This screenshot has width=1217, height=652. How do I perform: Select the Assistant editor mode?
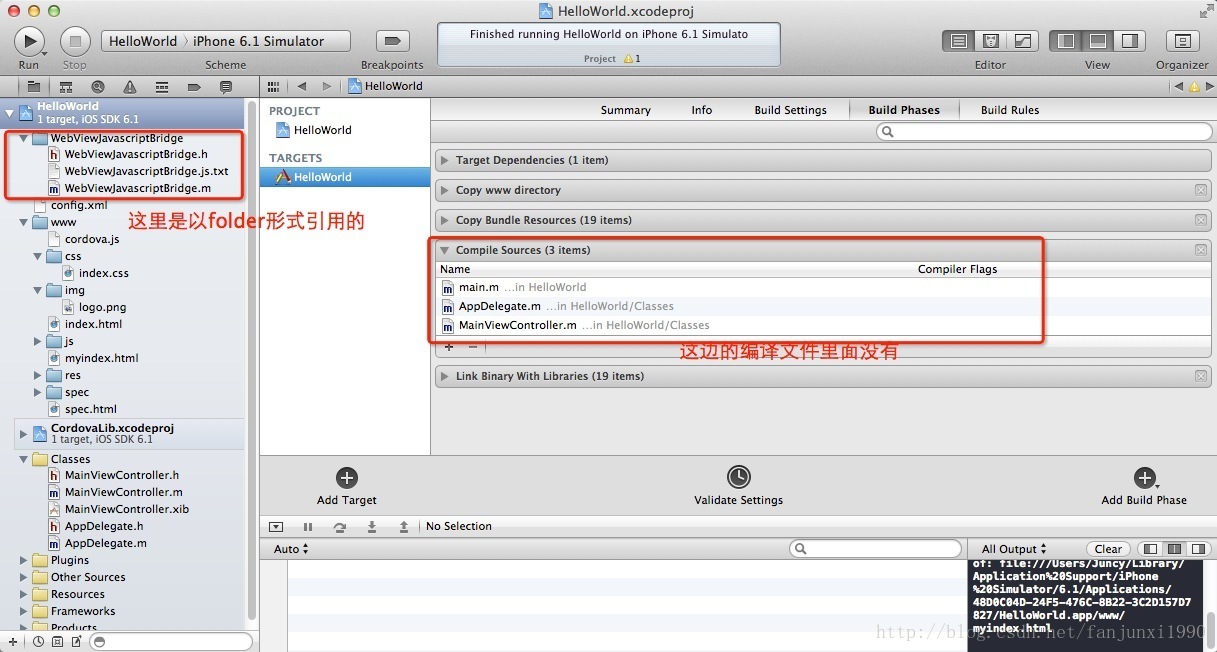[991, 41]
